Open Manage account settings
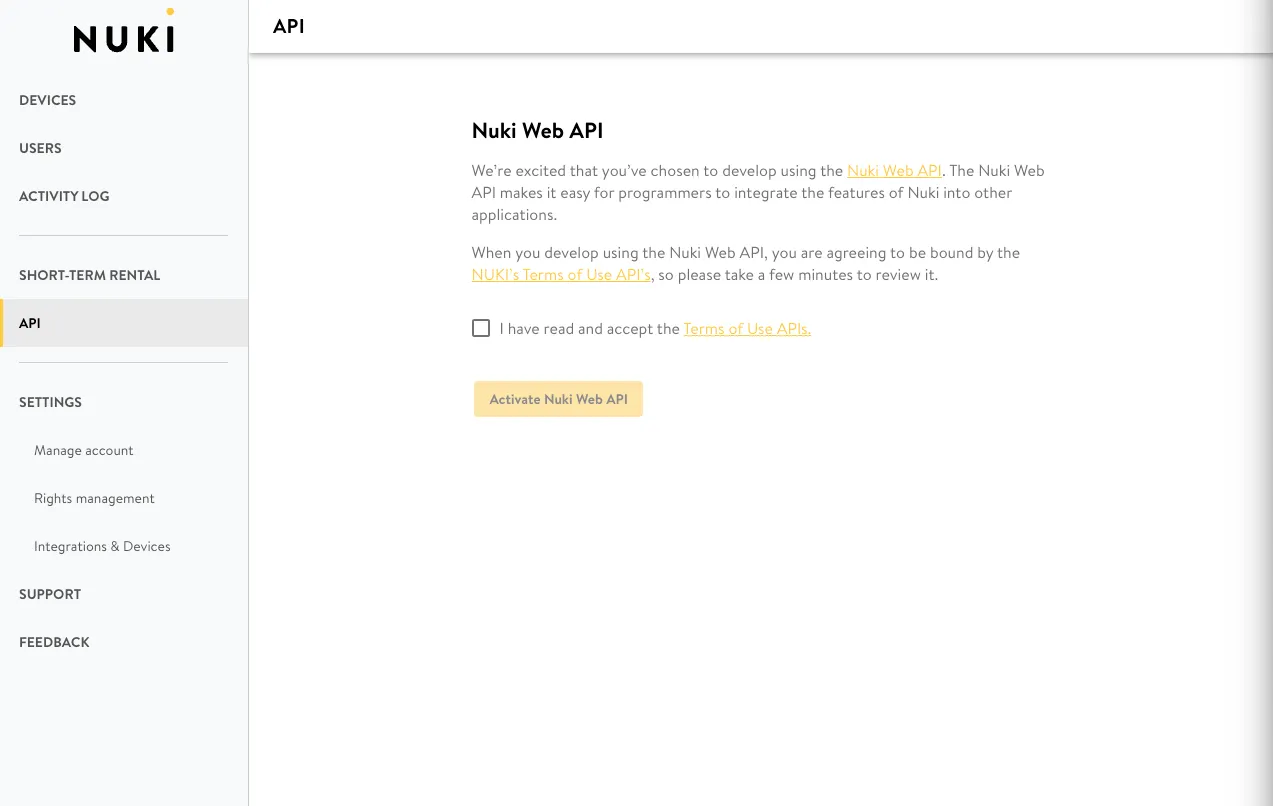This screenshot has width=1273, height=806. coord(84,451)
